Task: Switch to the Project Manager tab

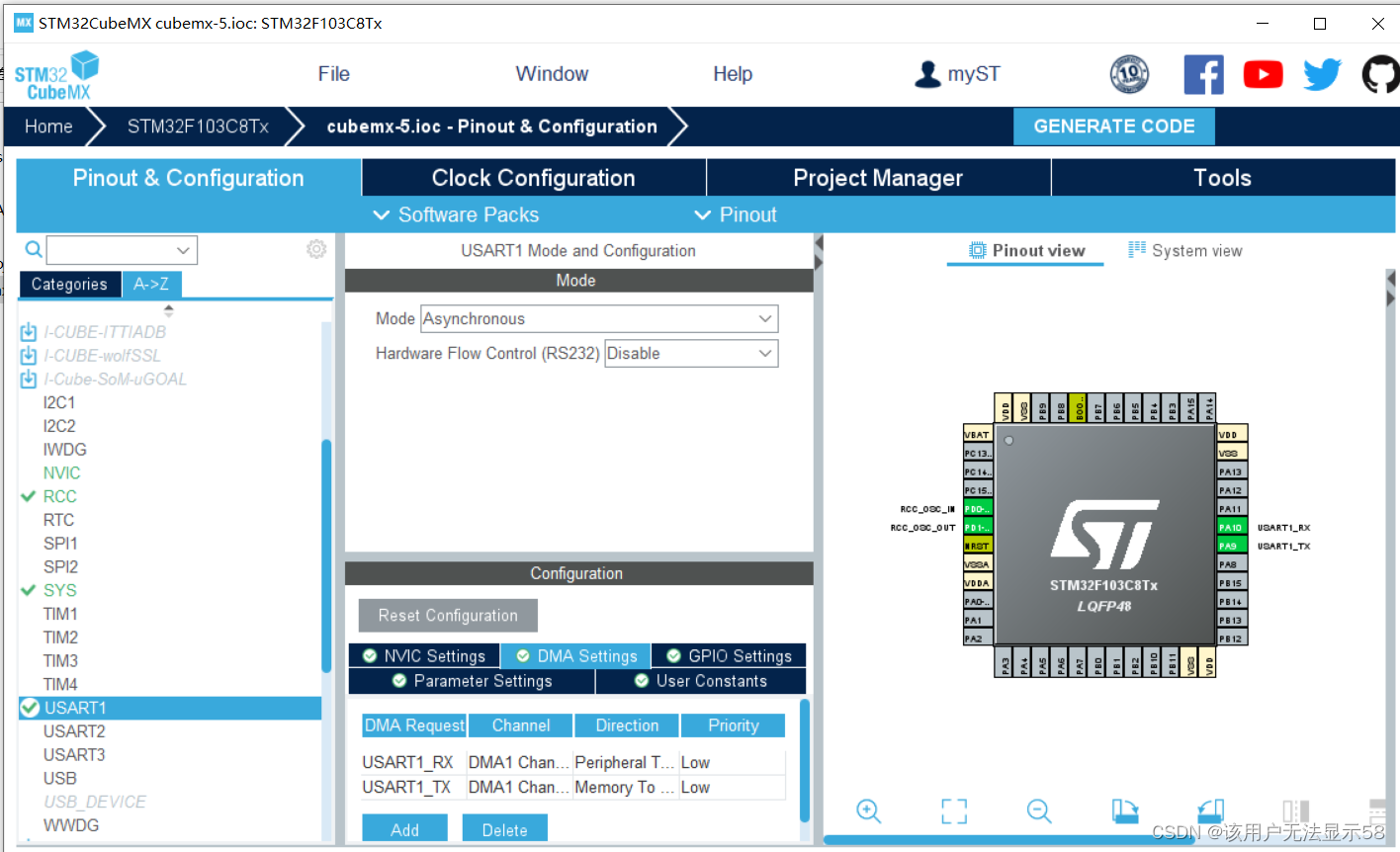Action: point(878,178)
